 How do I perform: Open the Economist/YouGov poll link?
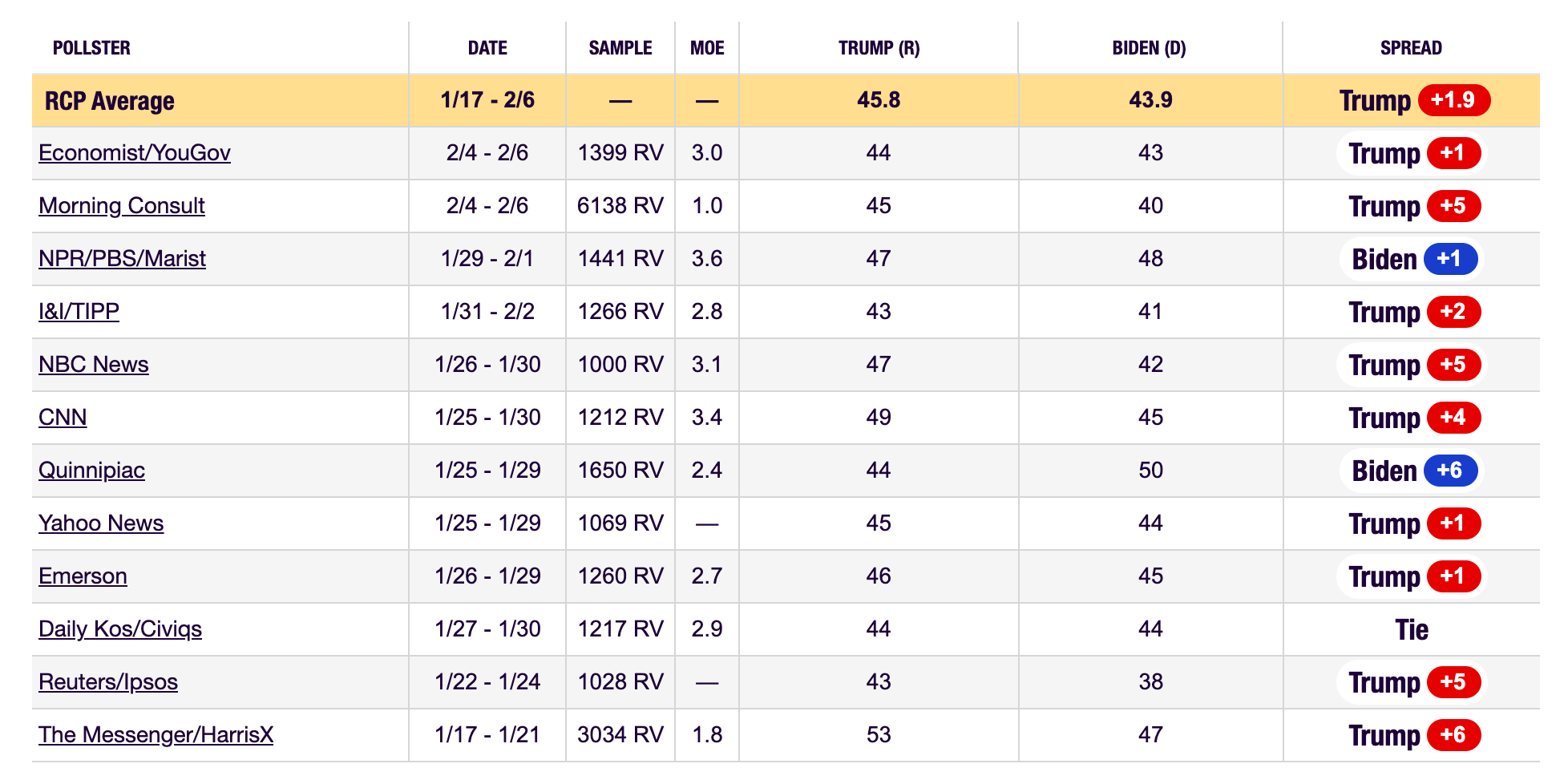point(135,153)
